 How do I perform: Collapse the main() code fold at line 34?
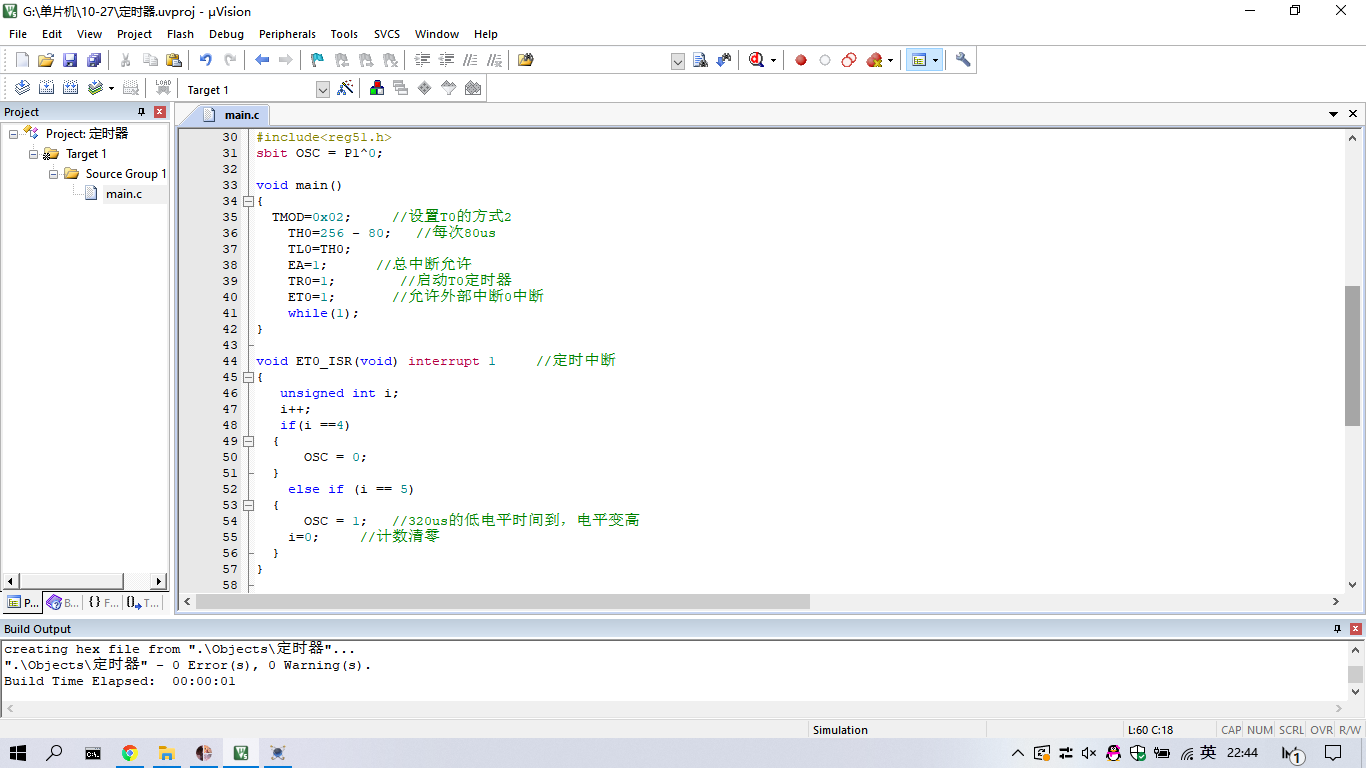pos(248,201)
